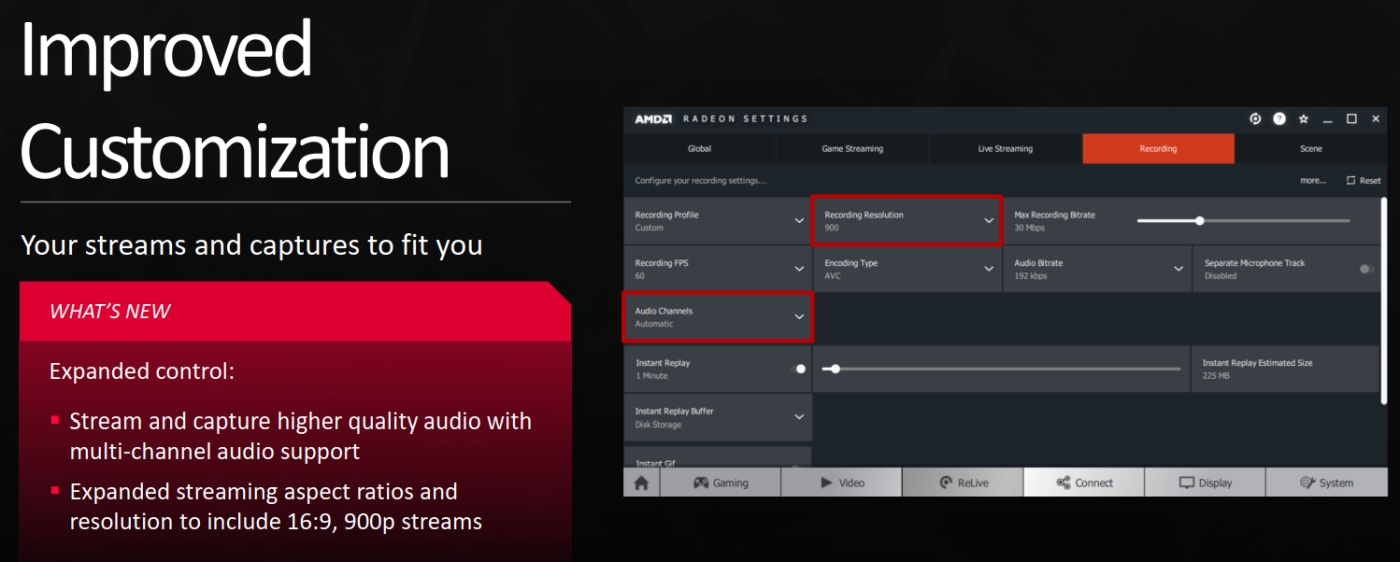
Task: Open the Display section
Action: tap(1205, 482)
